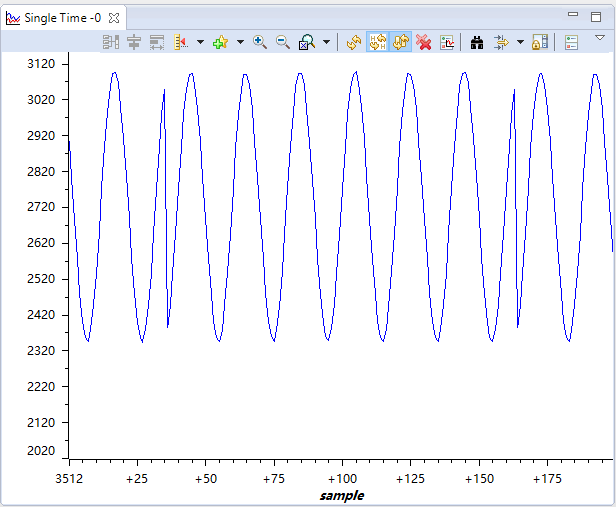The width and height of the screenshot is (616, 507).
Task: Click the reset zoom magnifier icon
Action: [307, 42]
